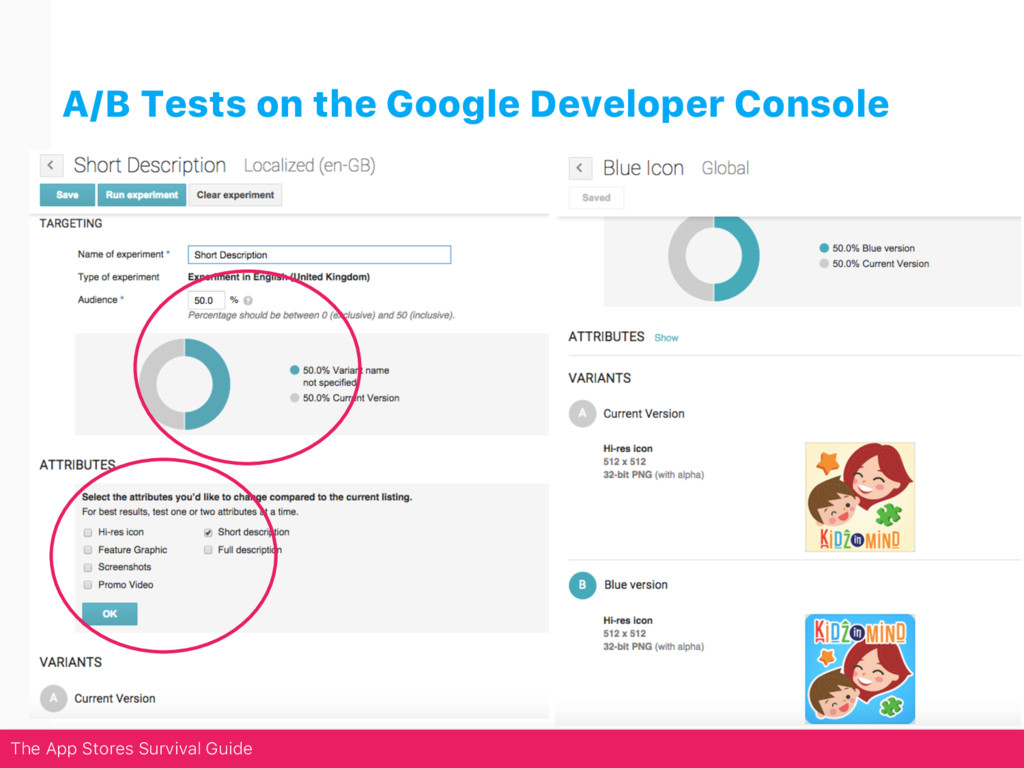Click Blue Icon '50.0% Current Version' legend entry
This screenshot has width=1024, height=768.
coord(874,264)
